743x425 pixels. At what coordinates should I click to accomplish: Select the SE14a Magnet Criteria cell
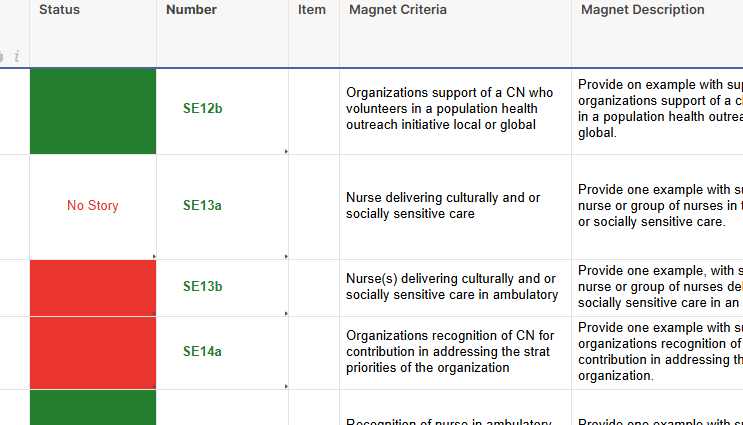[455, 353]
